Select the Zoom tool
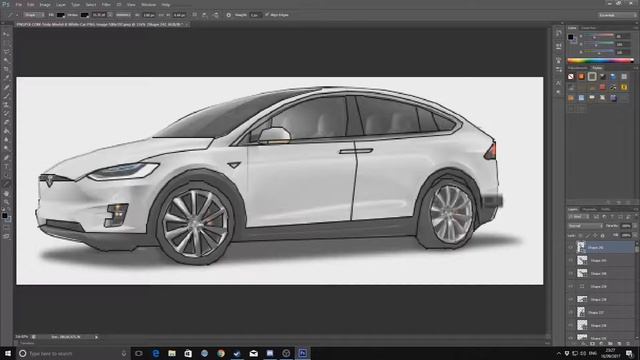 [x=6, y=202]
